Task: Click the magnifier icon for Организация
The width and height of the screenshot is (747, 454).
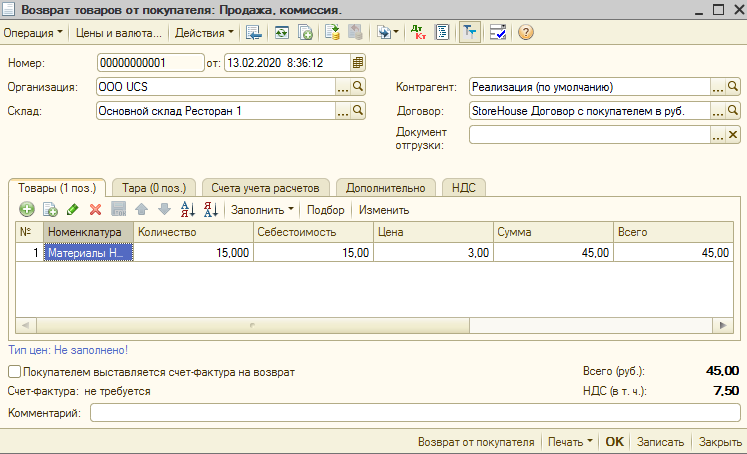Action: point(358,87)
